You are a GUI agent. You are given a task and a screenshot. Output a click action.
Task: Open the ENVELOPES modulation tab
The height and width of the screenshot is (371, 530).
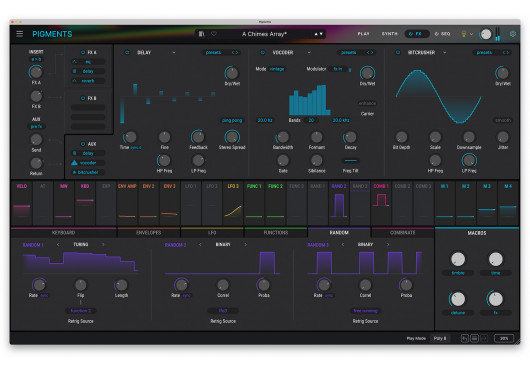(148, 233)
